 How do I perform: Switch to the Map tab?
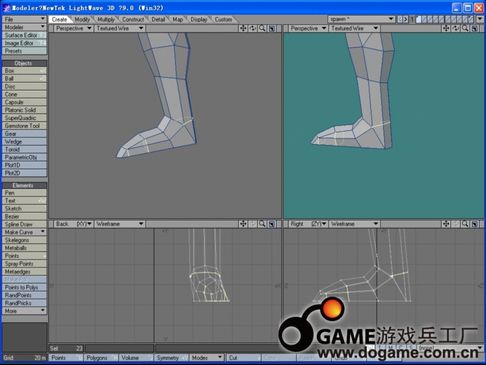pos(178,19)
